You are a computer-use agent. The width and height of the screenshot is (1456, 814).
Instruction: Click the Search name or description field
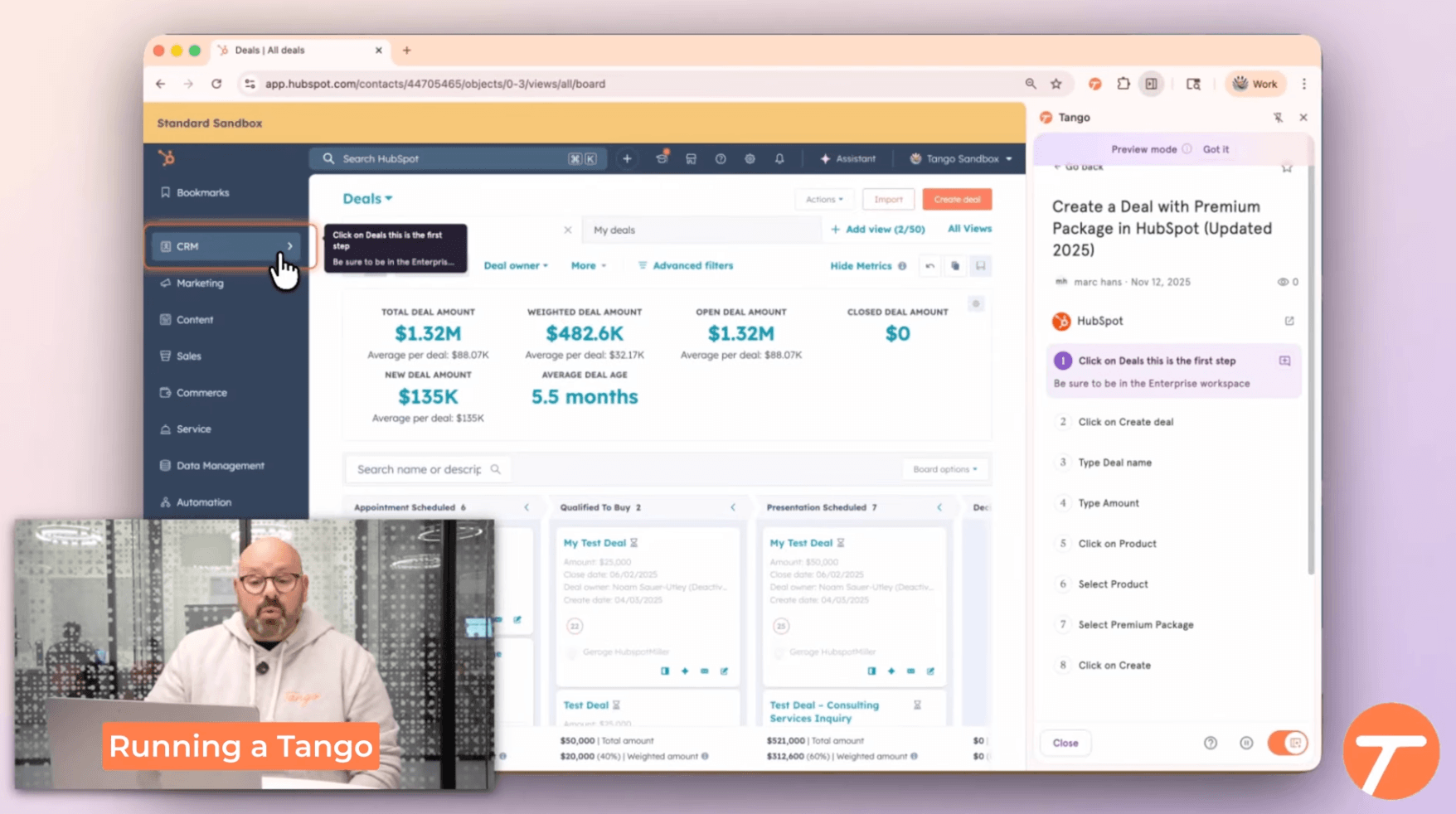tap(428, 469)
